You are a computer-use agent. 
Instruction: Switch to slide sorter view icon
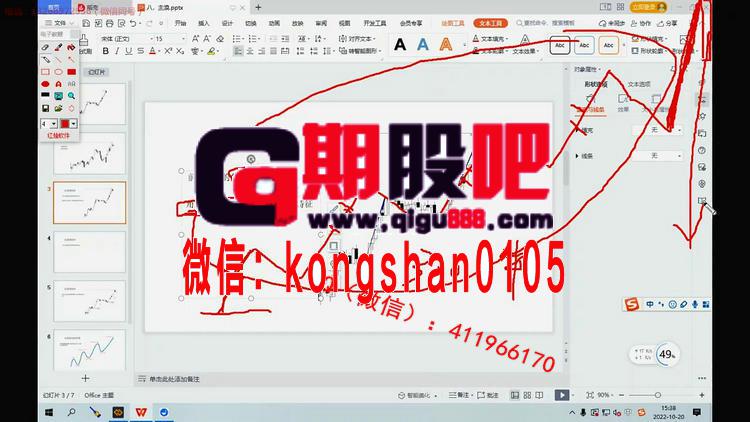(x=527, y=395)
